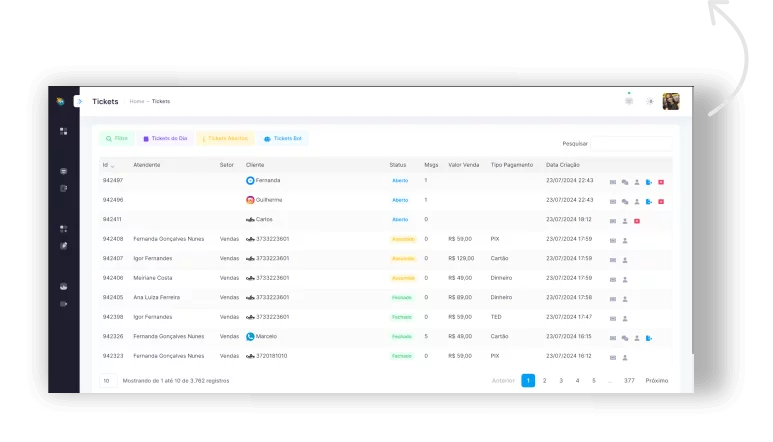The width and height of the screenshot is (773, 442).
Task: Click the user icon for ticket 942411
Action: coord(625,221)
